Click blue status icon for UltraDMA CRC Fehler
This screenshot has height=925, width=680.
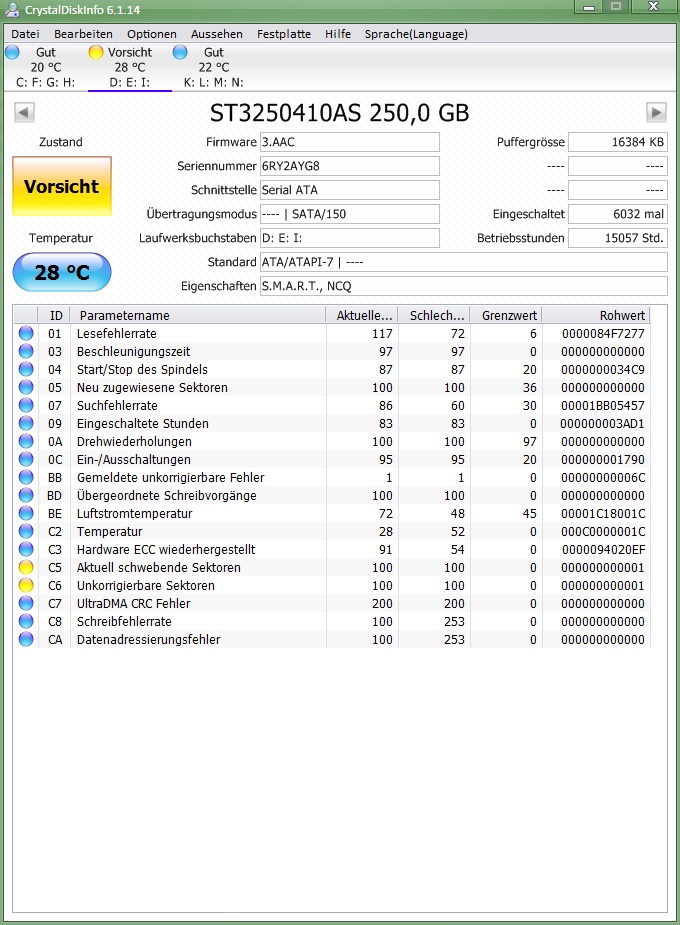click(x=26, y=603)
